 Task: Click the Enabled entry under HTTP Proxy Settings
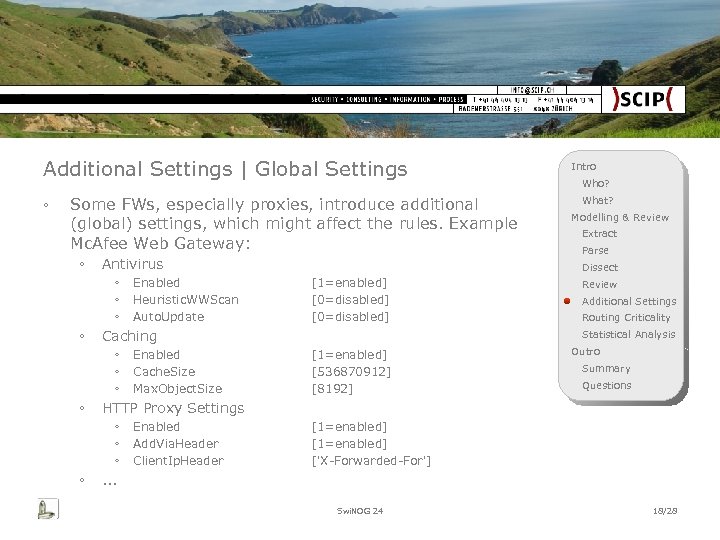coord(156,427)
